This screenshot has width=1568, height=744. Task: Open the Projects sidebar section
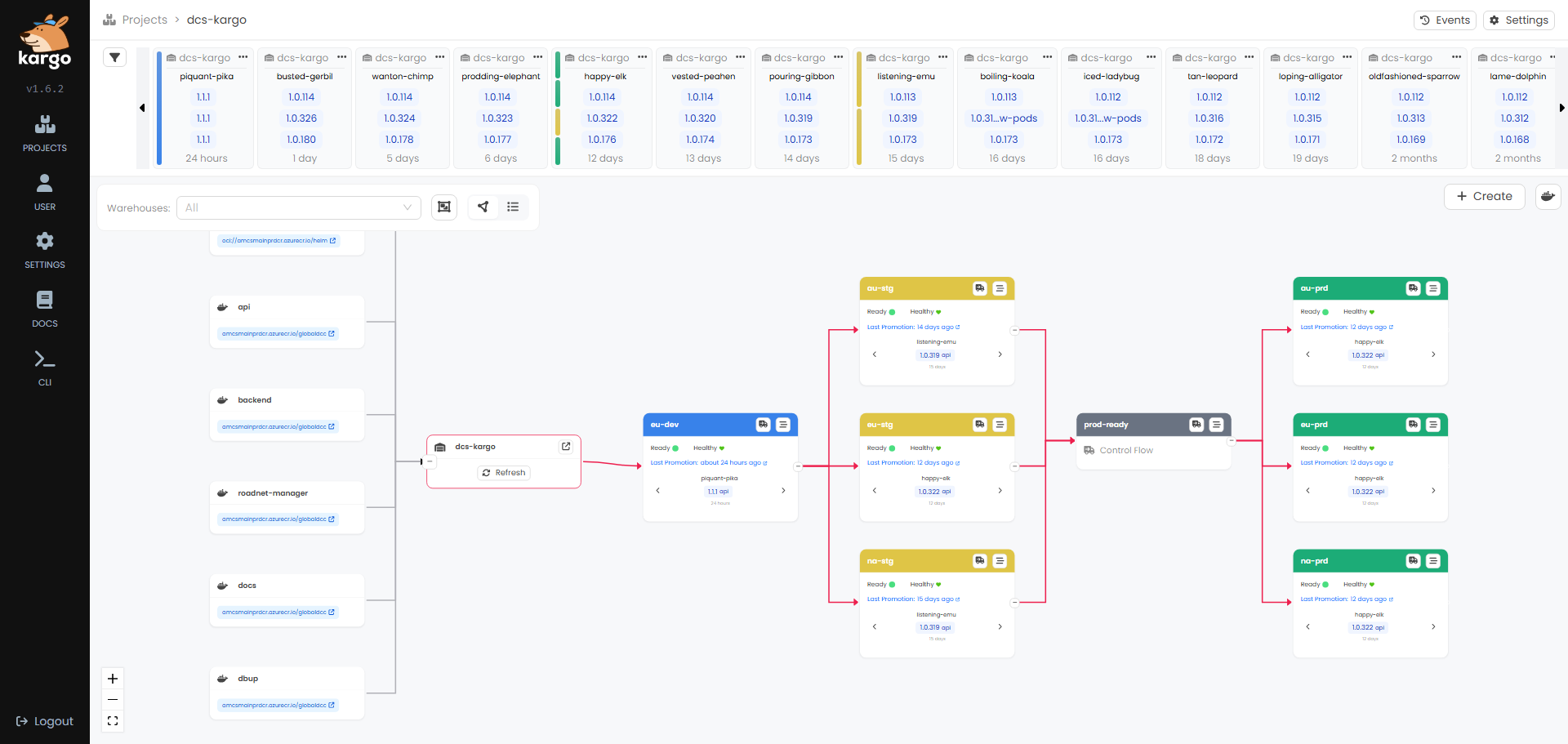[x=45, y=134]
